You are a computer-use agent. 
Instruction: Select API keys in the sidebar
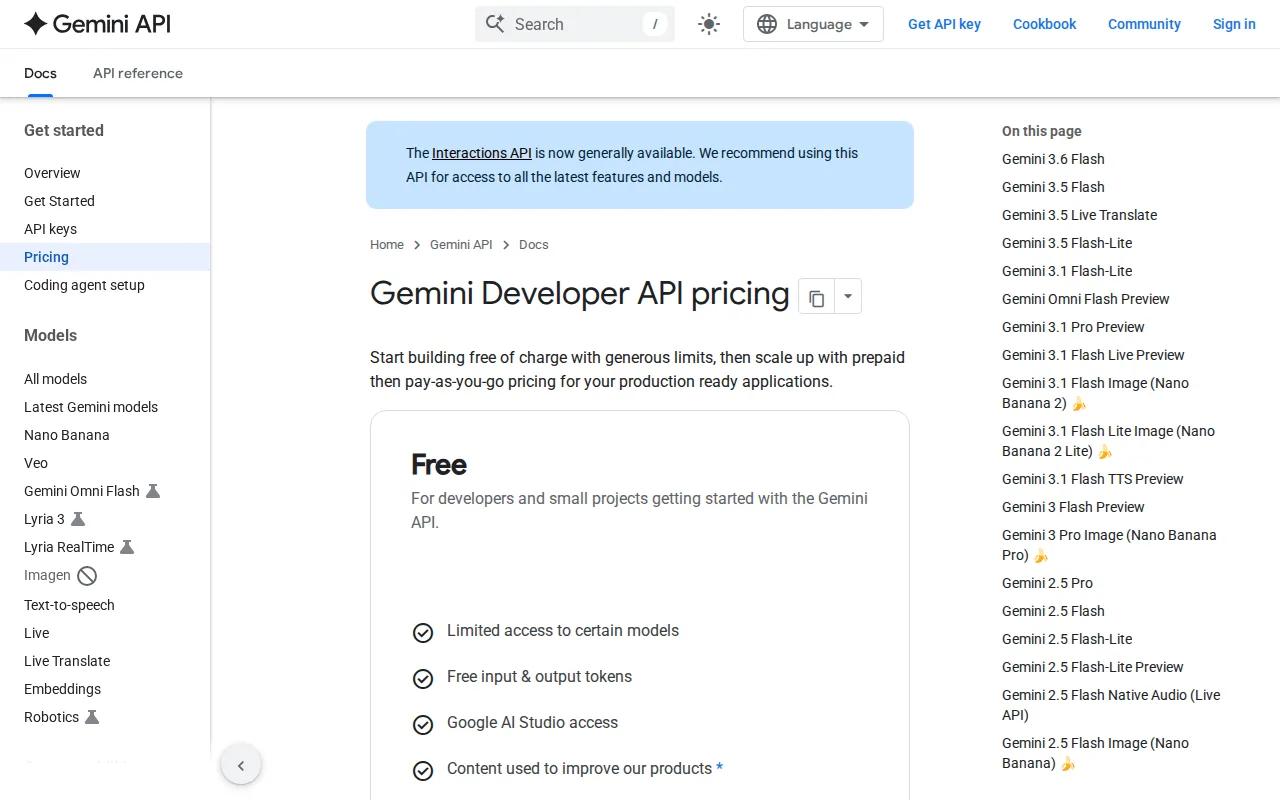50,229
